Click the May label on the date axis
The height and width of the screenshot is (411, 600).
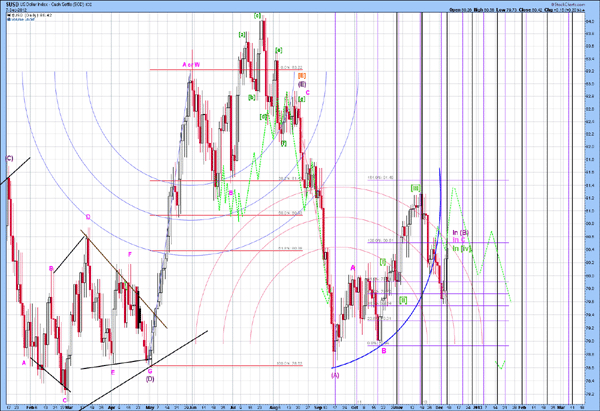pos(150,407)
